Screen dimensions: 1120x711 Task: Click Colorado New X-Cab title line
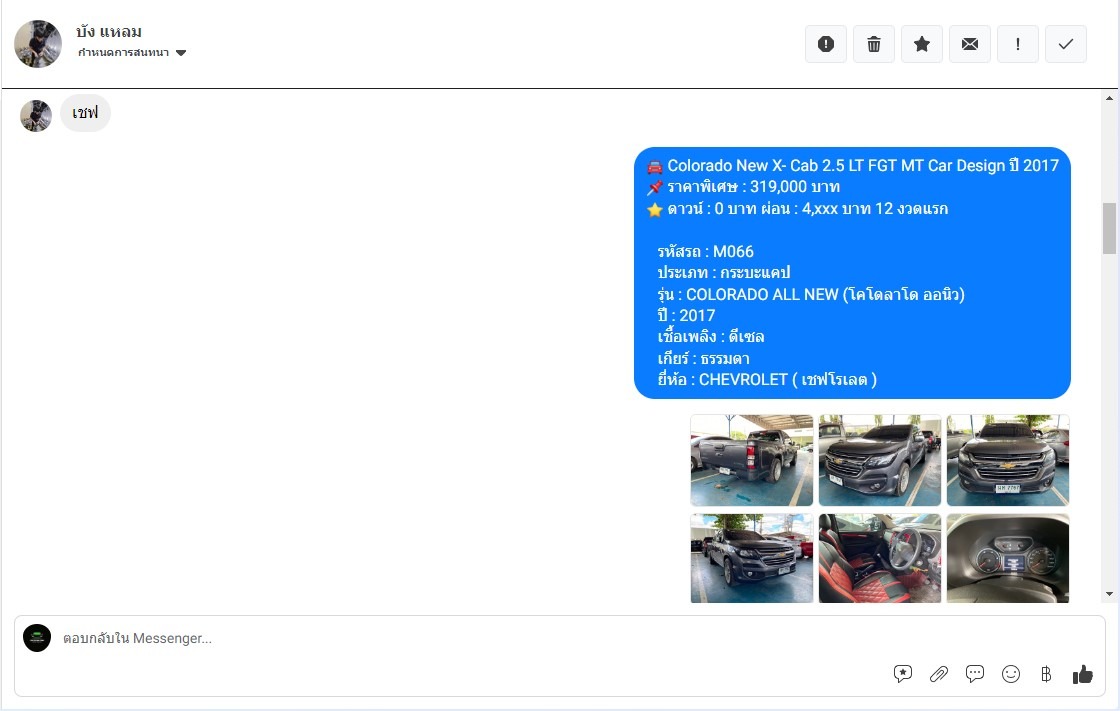(x=853, y=166)
